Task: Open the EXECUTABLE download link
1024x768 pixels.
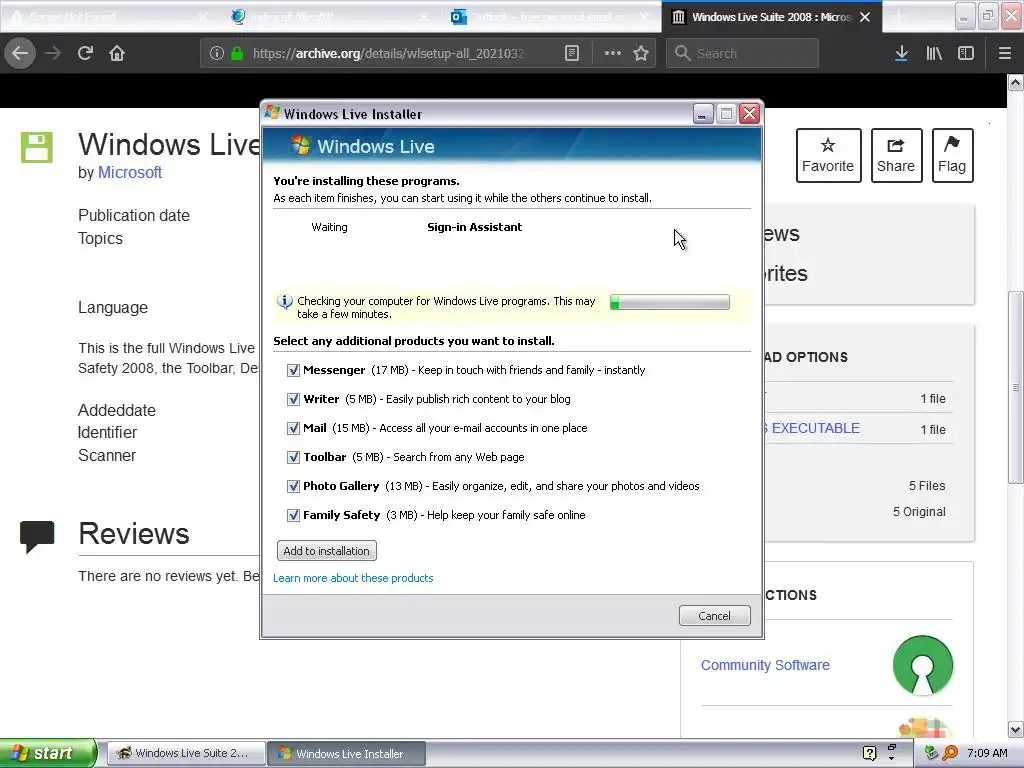Action: click(815, 428)
